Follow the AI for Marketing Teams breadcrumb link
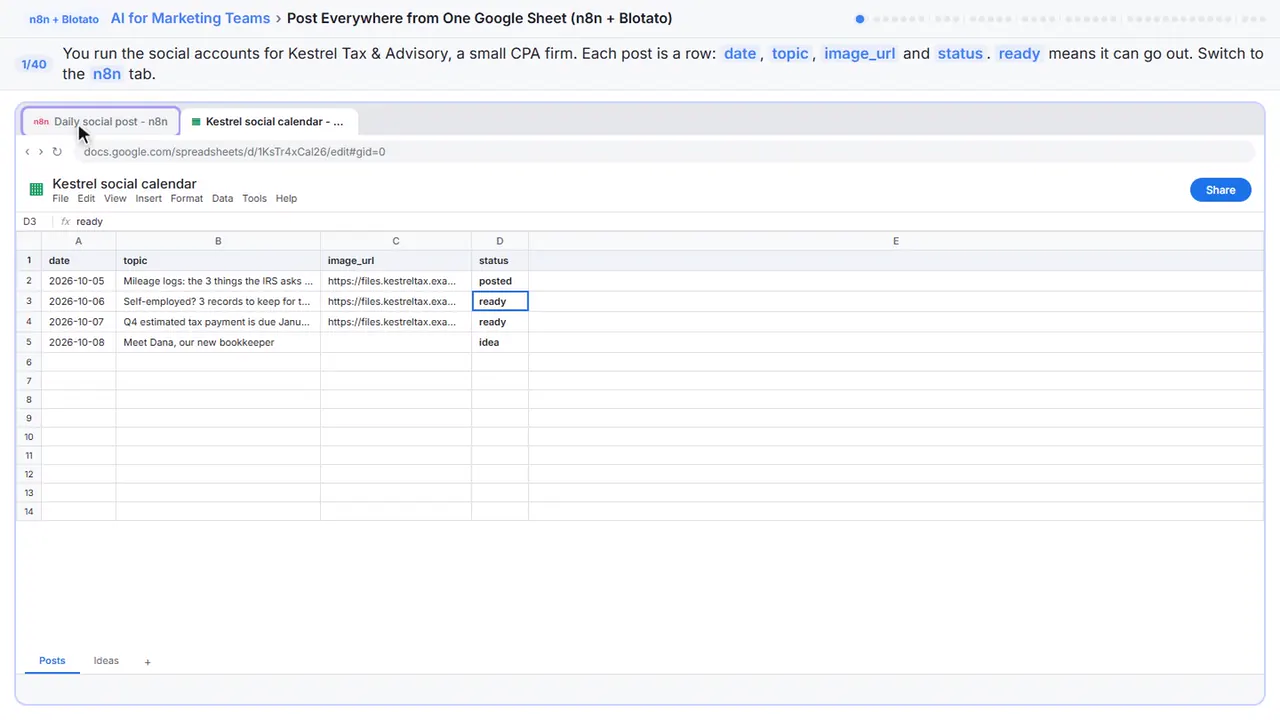Image resolution: width=1280 pixels, height=720 pixels. 190,18
